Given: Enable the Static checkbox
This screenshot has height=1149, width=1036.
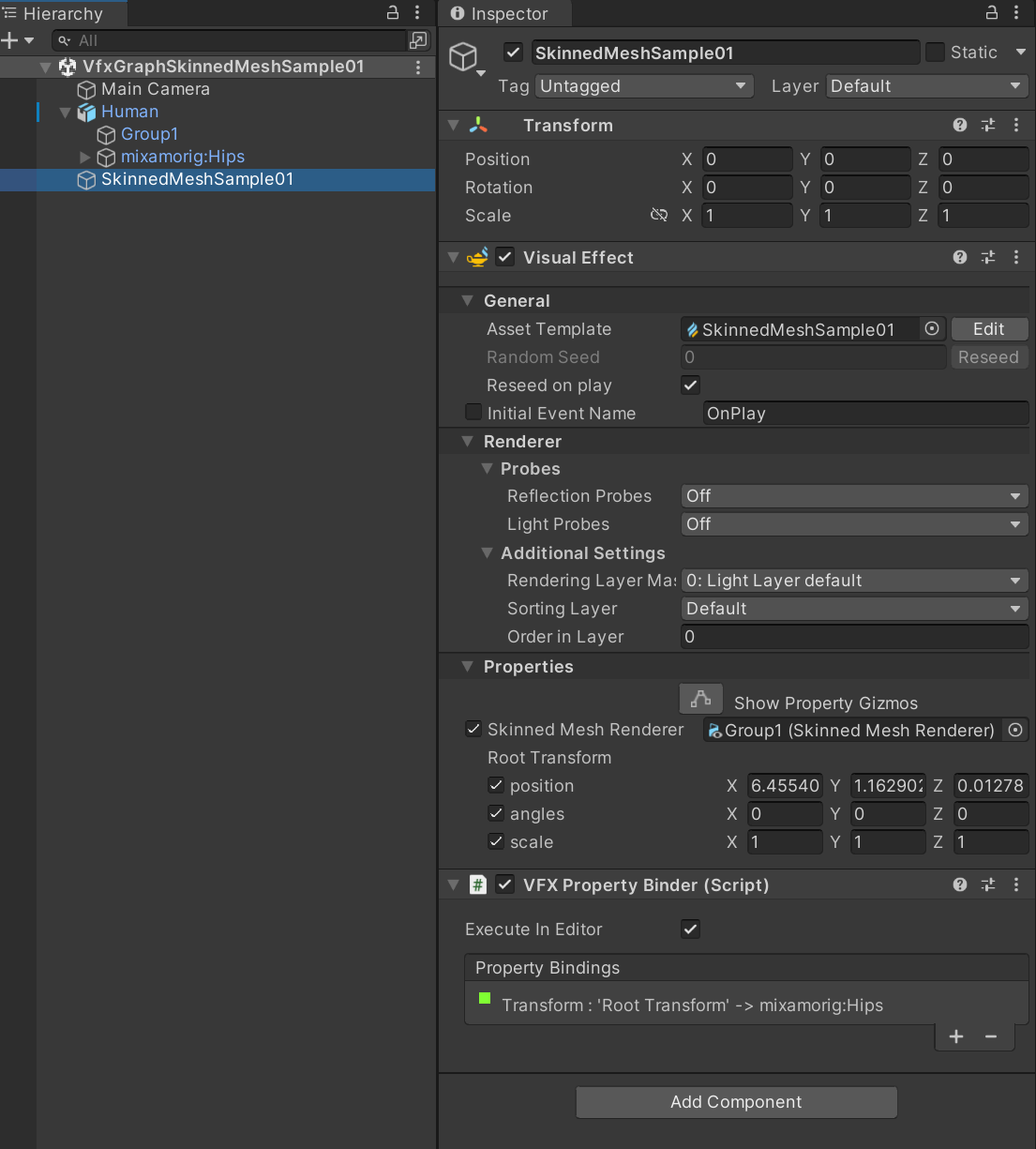Looking at the screenshot, I should [935, 53].
